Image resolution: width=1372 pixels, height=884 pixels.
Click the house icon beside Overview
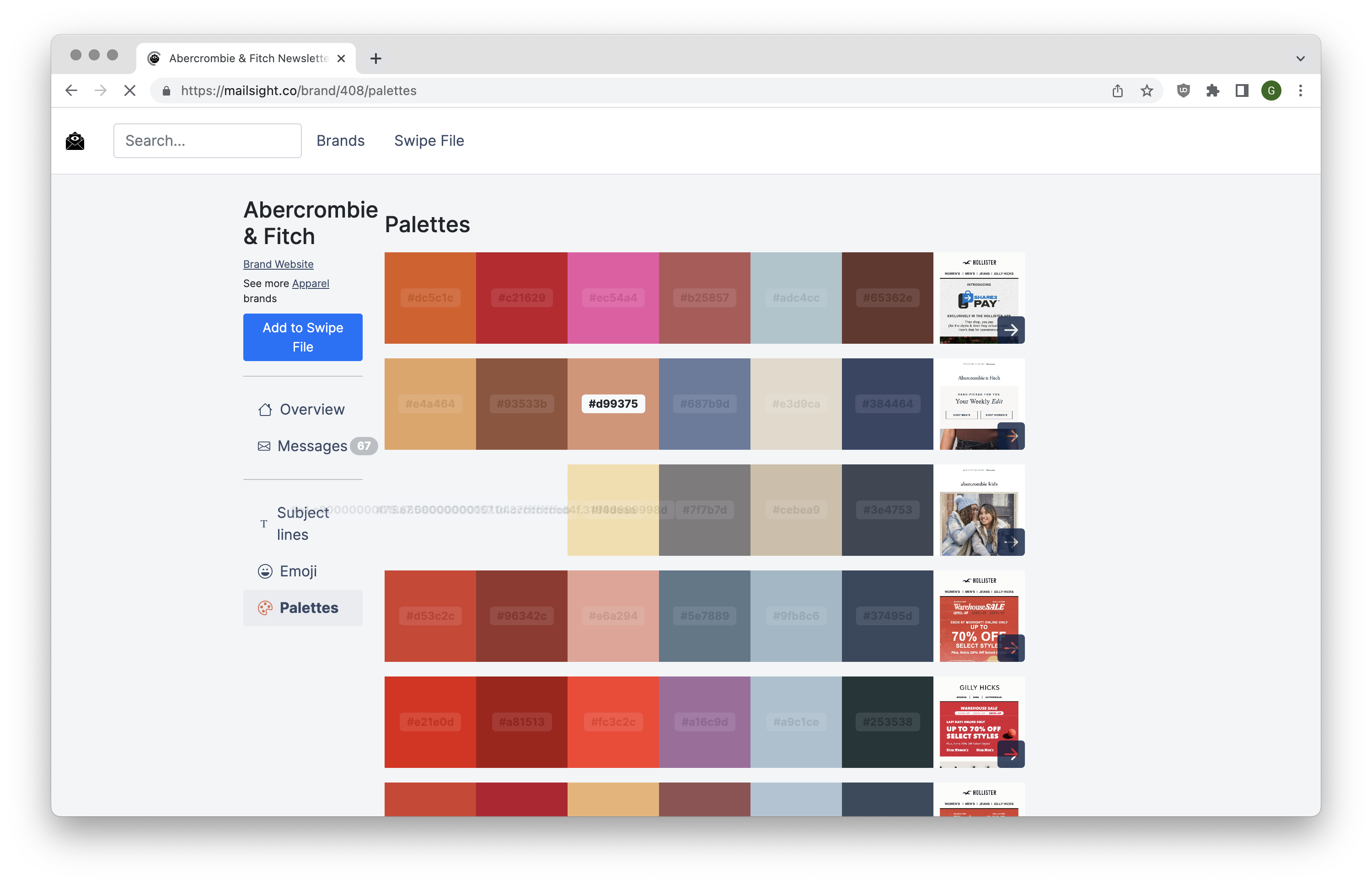(265, 409)
